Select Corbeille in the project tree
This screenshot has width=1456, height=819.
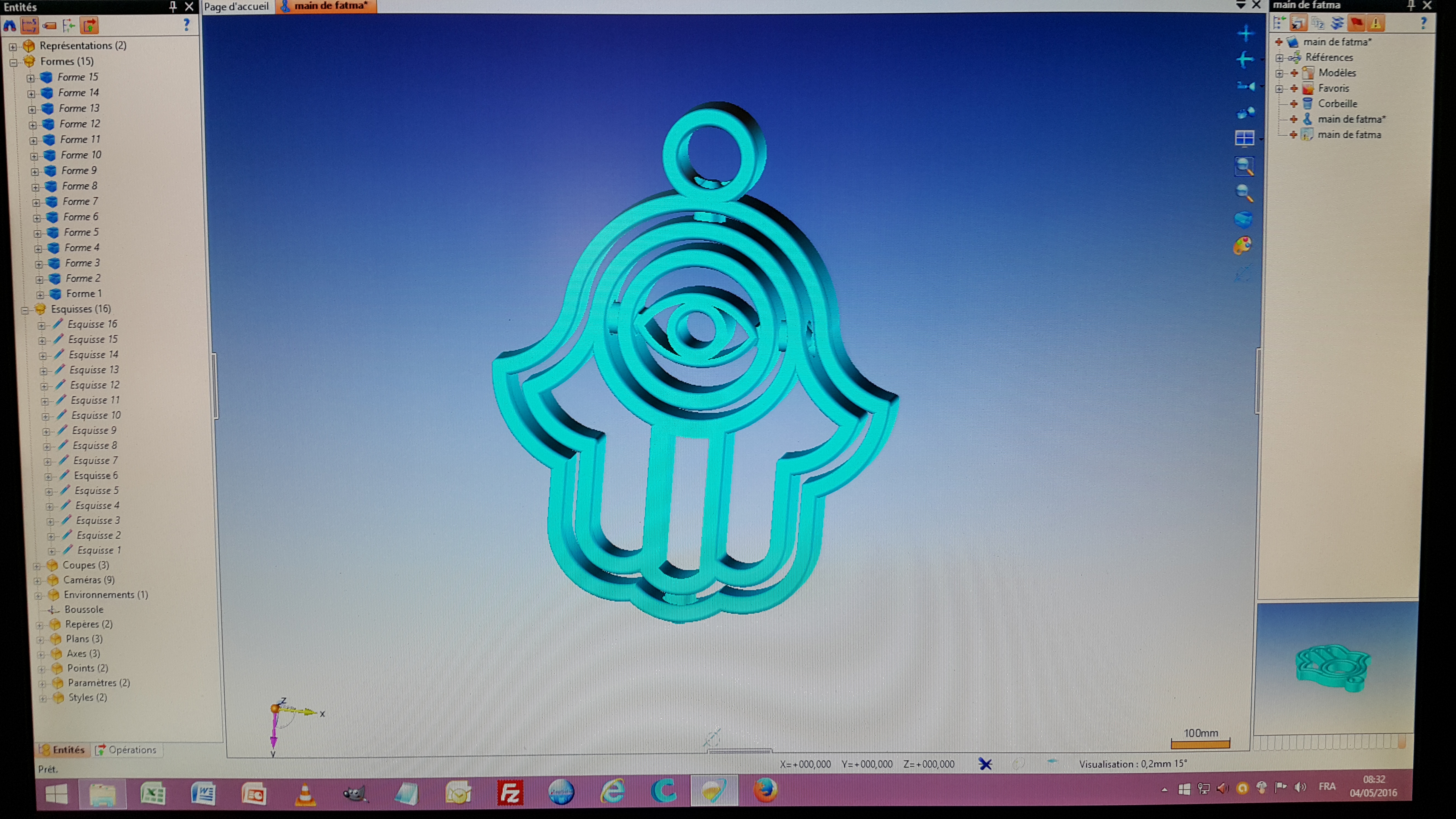pyautogui.click(x=1337, y=104)
